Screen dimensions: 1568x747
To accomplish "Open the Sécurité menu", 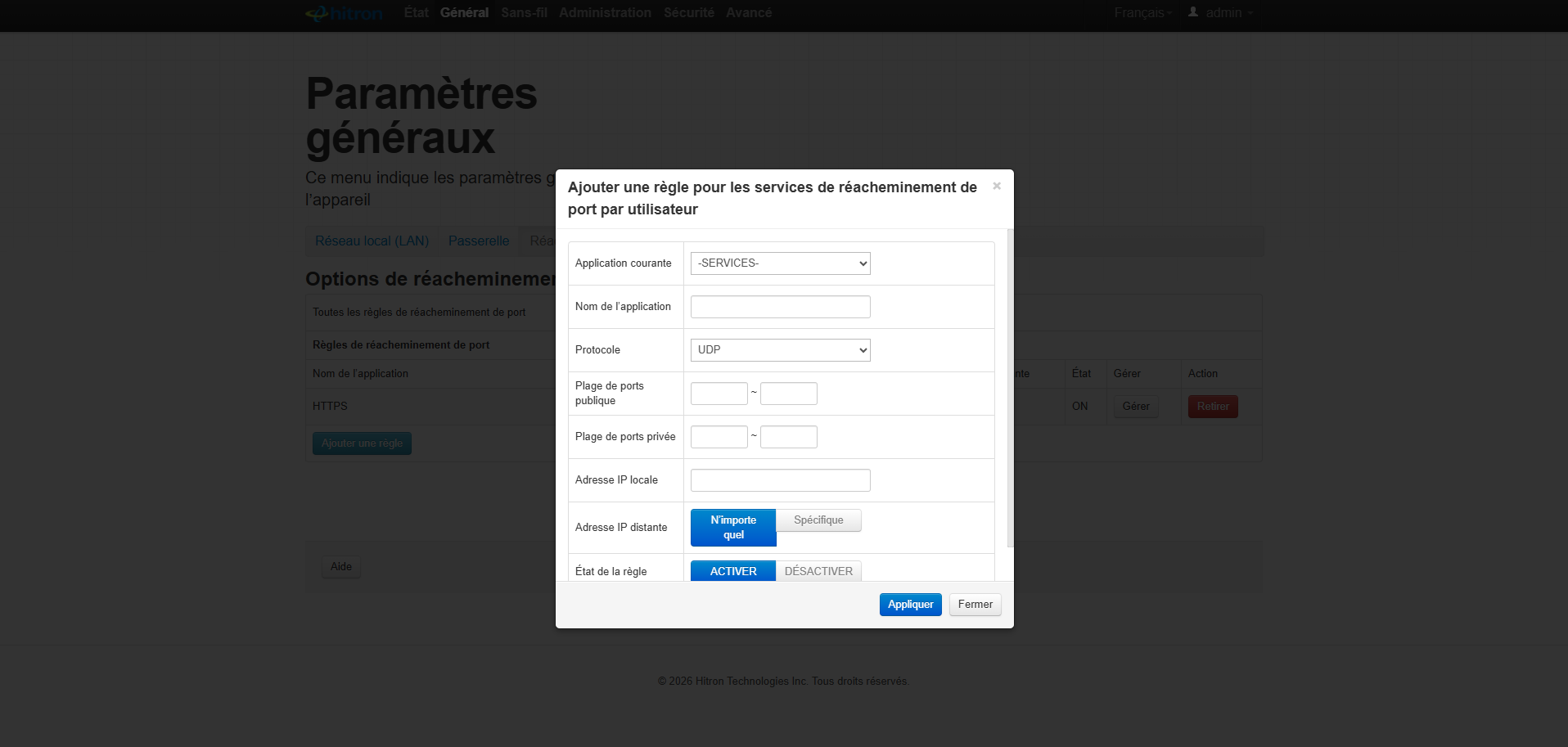I will click(x=688, y=13).
